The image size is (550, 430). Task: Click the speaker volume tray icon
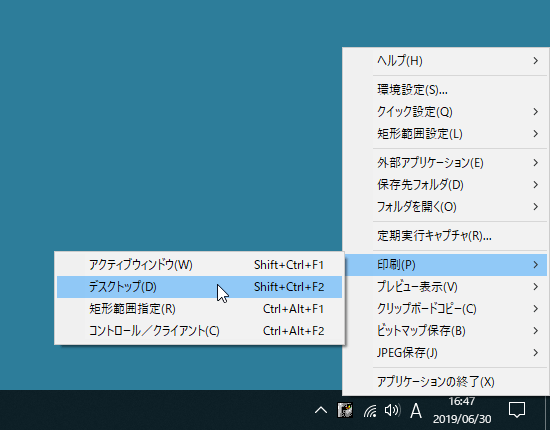(x=392, y=410)
